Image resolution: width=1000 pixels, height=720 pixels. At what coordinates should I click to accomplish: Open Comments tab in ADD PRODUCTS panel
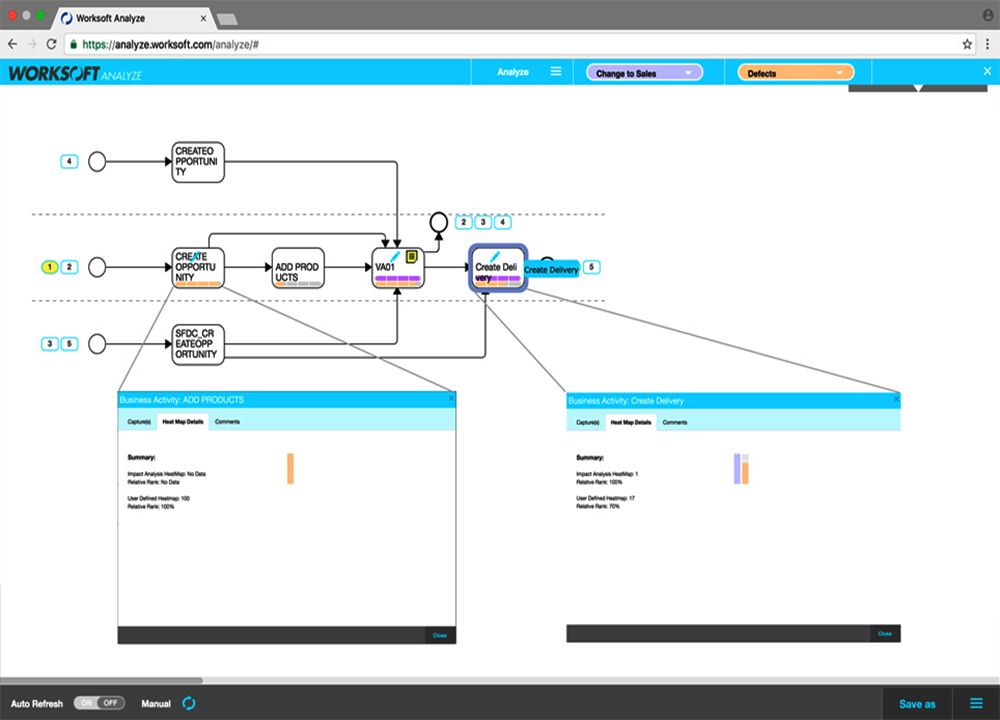[x=227, y=422]
